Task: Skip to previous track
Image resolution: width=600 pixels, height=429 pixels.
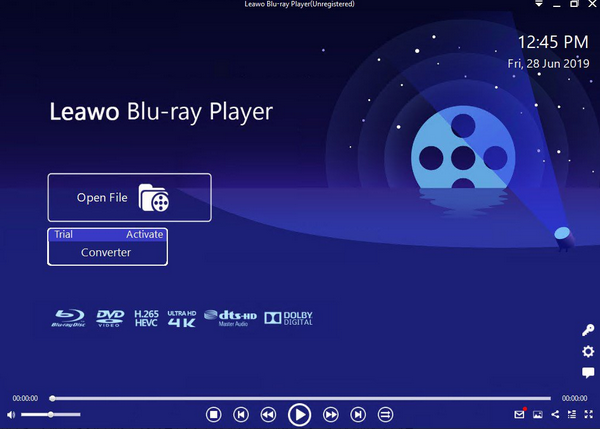Action: (241, 414)
